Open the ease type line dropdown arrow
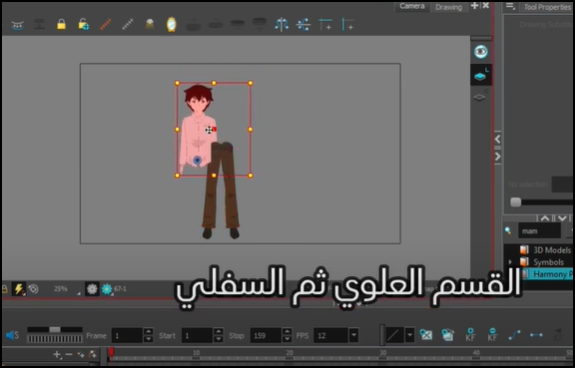This screenshot has width=575, height=368. click(x=410, y=335)
